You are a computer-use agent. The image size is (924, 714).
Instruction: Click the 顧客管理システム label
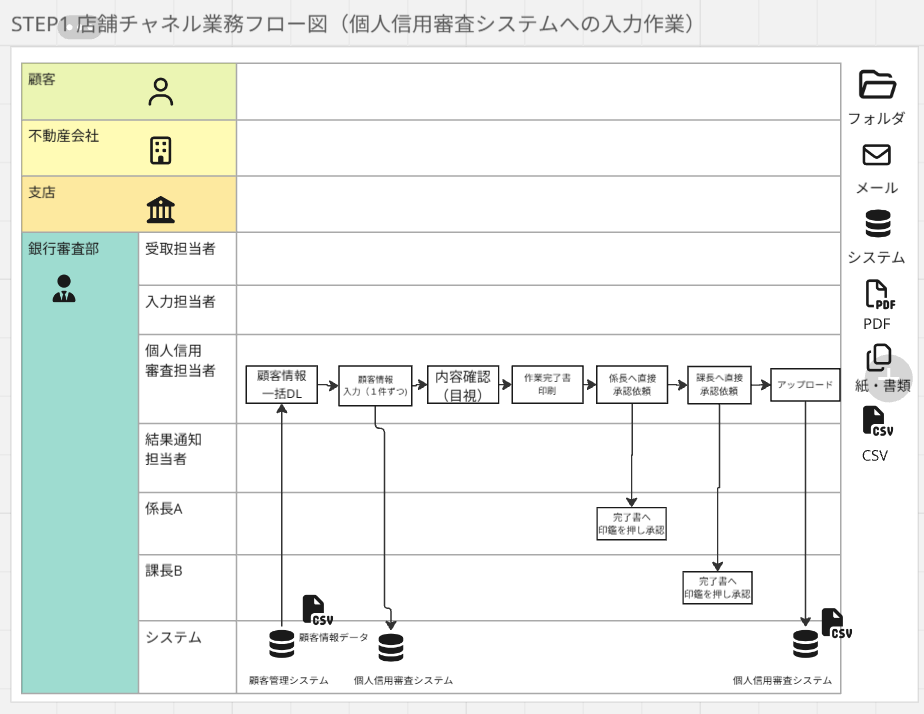click(289, 680)
